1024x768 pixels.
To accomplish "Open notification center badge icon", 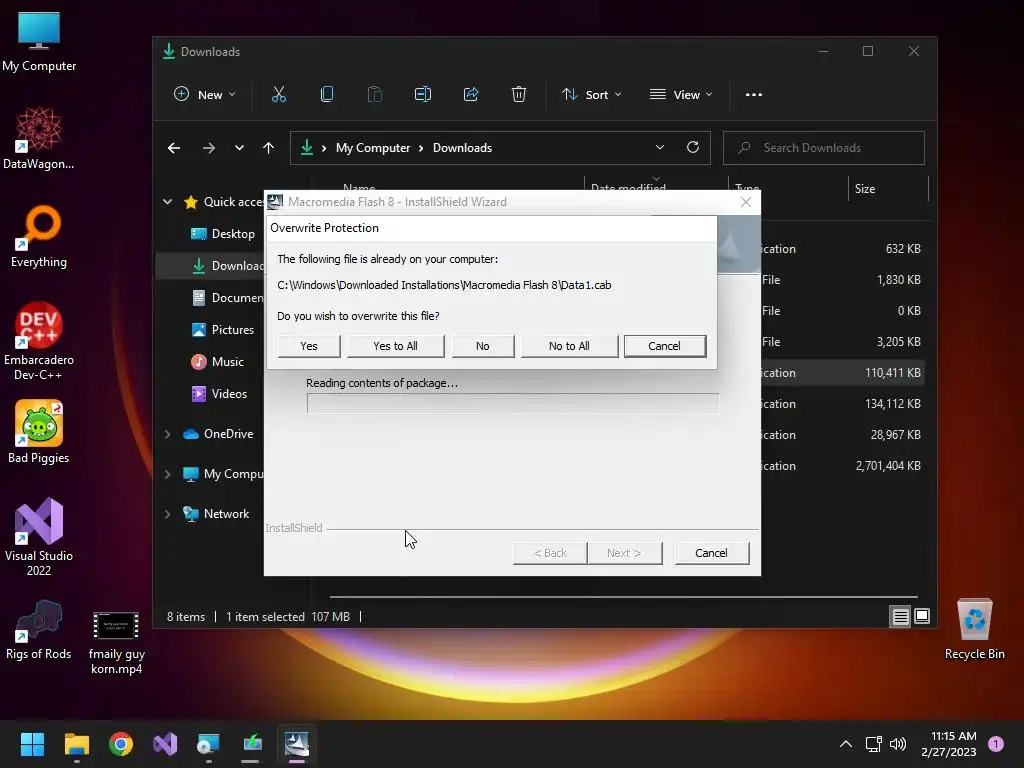I will (996, 744).
